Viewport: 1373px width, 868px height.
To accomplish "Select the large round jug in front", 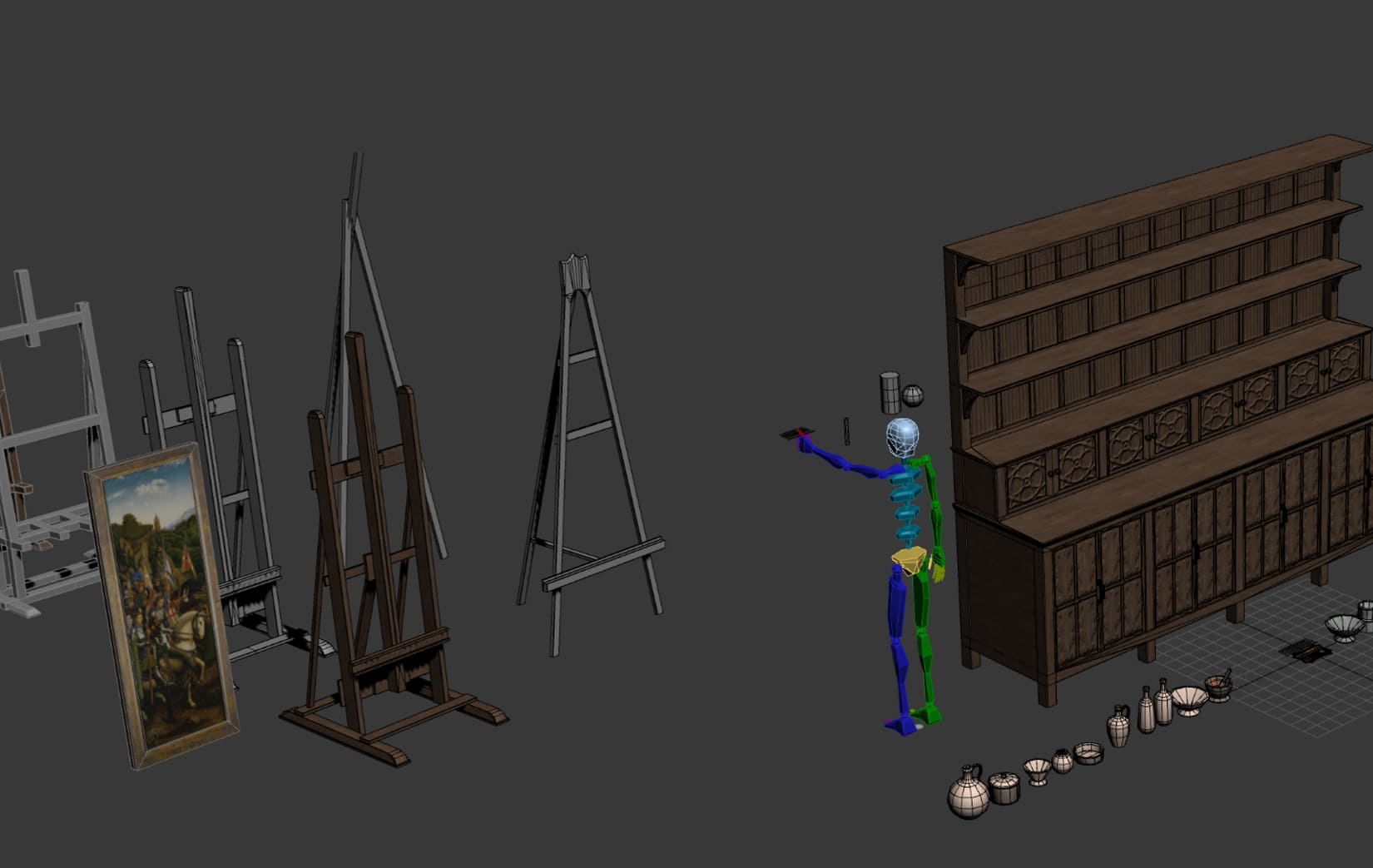I will coord(969,792).
